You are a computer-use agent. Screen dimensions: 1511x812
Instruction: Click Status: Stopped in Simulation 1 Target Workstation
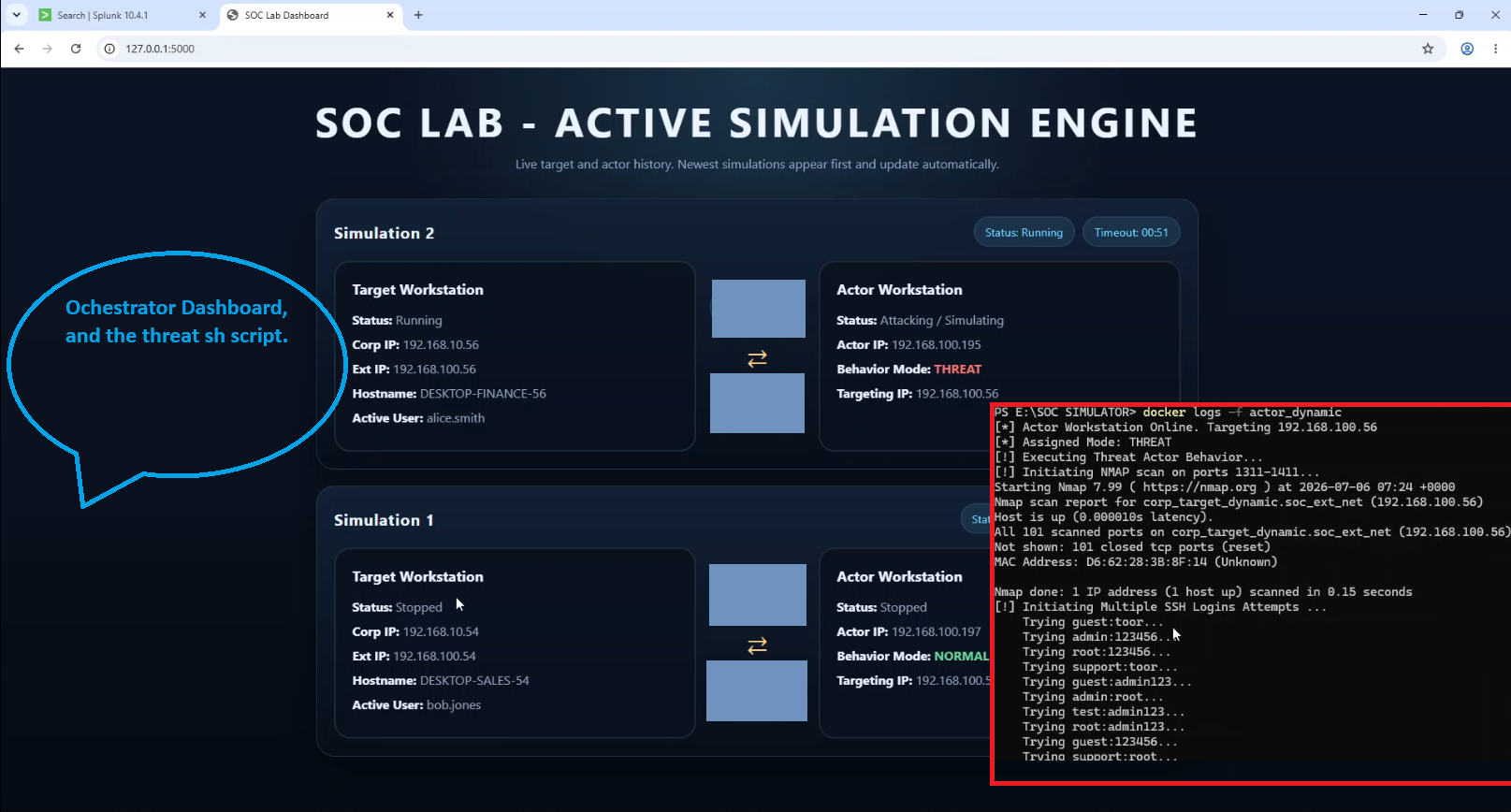(397, 608)
